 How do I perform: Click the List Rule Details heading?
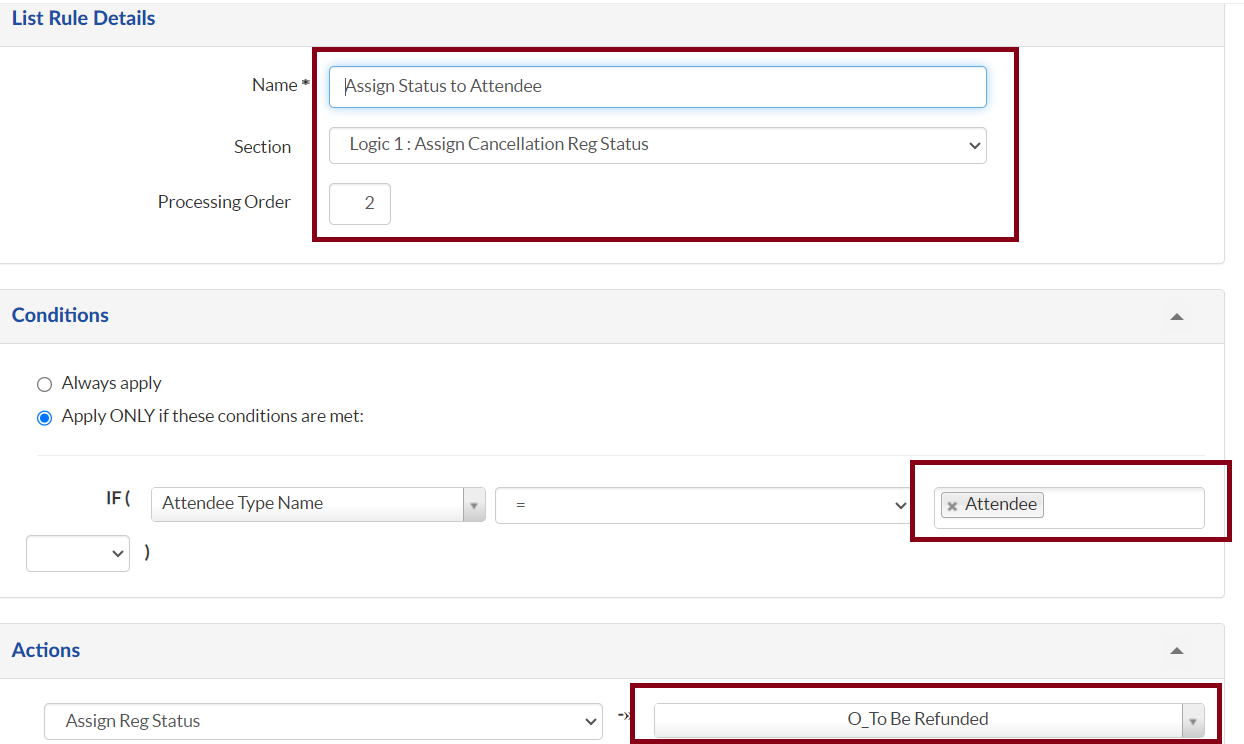point(84,18)
